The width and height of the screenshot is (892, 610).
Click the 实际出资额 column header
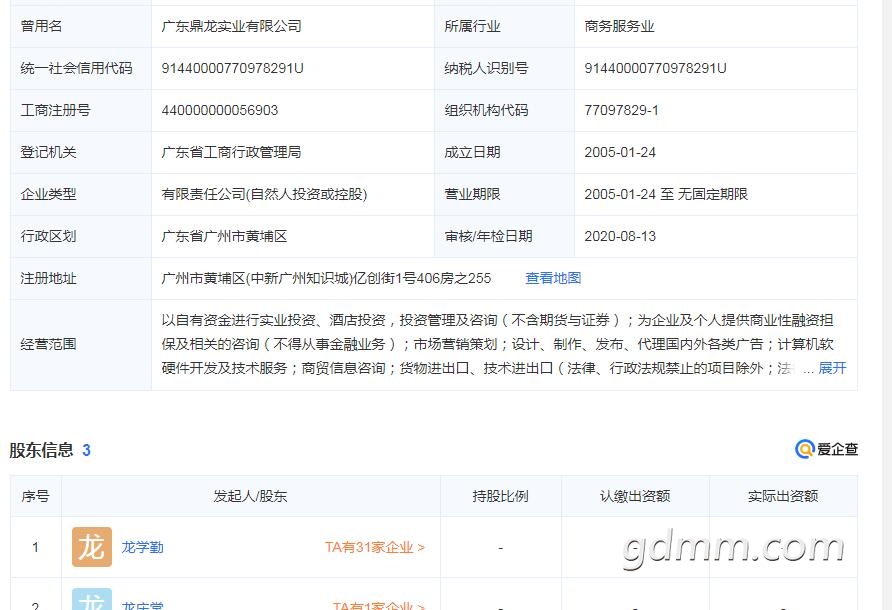pyautogui.click(x=782, y=496)
